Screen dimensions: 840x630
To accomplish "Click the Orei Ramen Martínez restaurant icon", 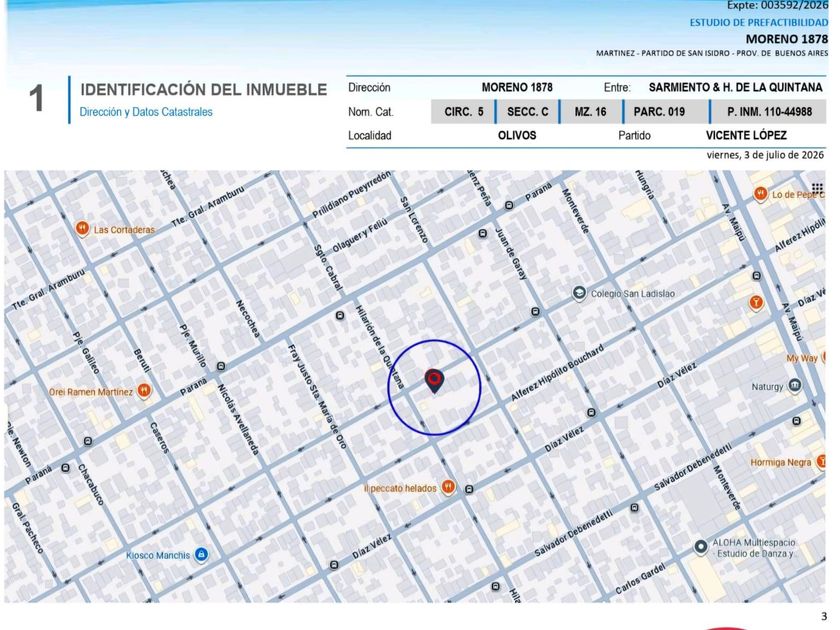I will (x=144, y=391).
